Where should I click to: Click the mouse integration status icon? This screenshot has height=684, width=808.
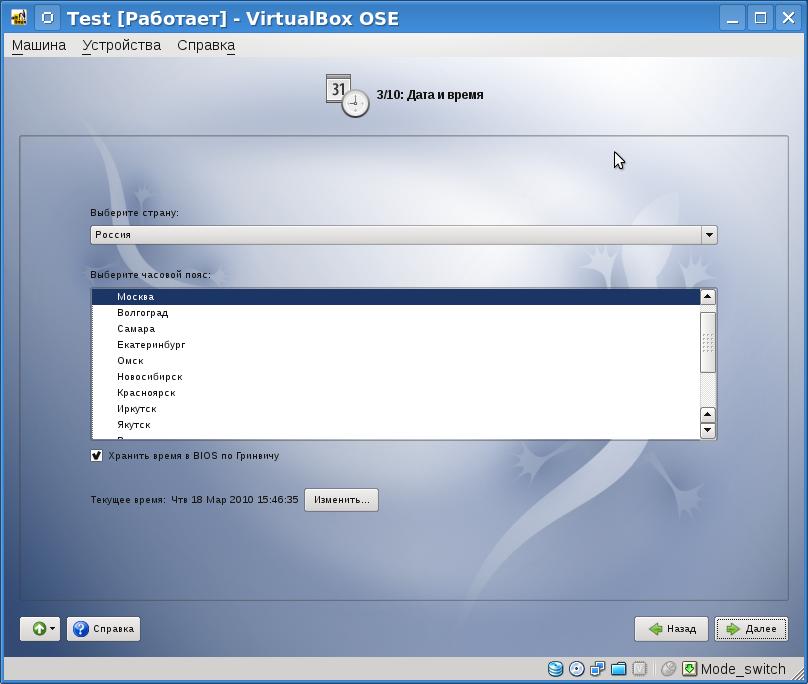(x=668, y=669)
